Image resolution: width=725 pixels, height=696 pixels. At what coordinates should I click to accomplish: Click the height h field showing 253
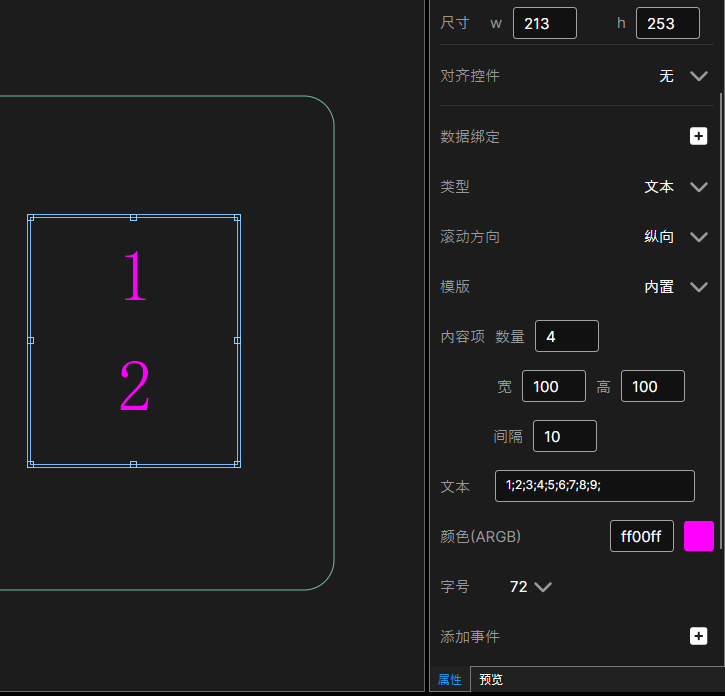tap(667, 23)
